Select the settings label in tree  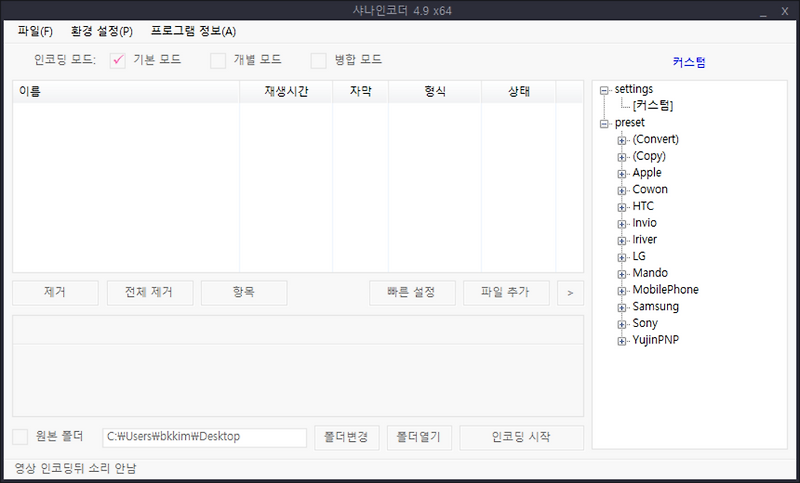634,89
